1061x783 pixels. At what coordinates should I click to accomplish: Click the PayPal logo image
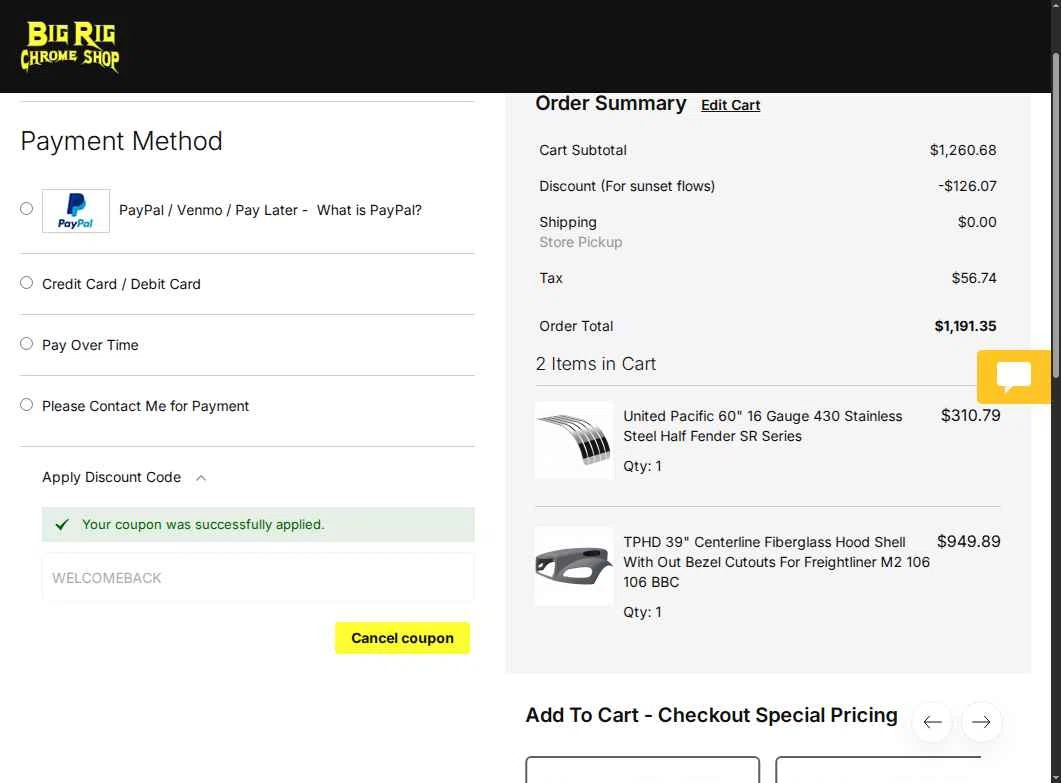(x=76, y=211)
